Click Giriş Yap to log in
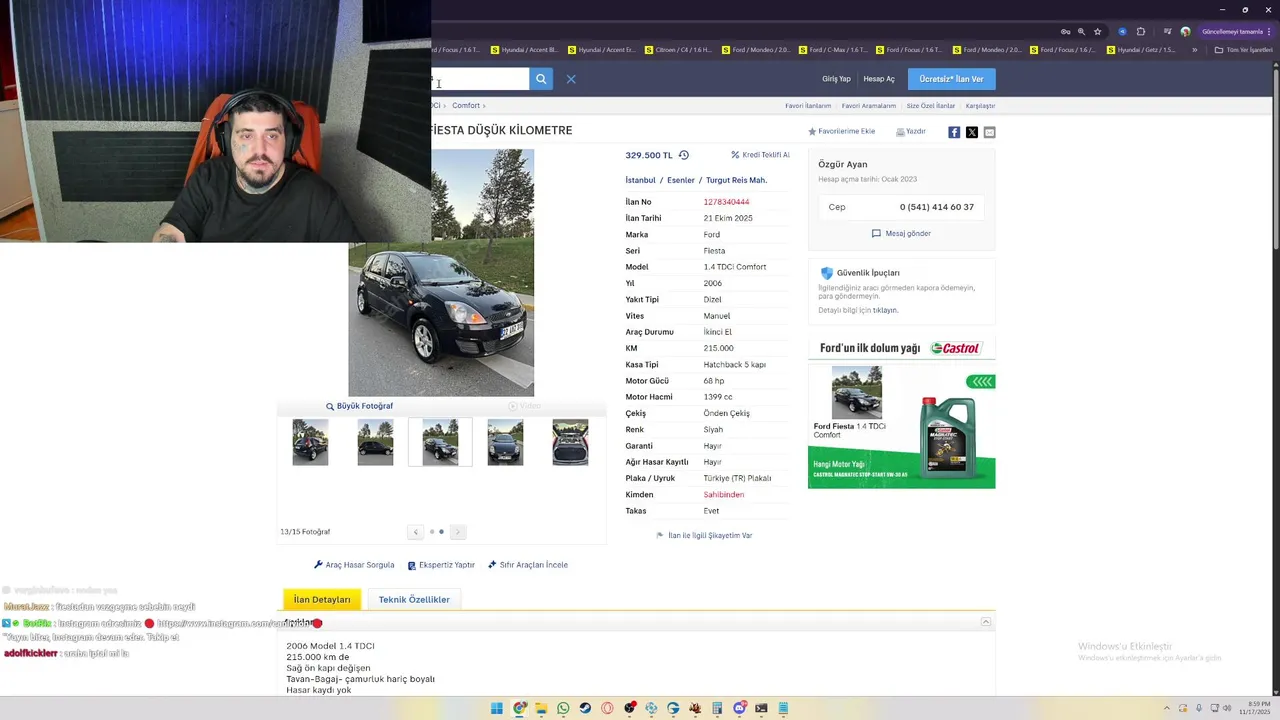Screen dimensions: 1280x720 coord(836,79)
